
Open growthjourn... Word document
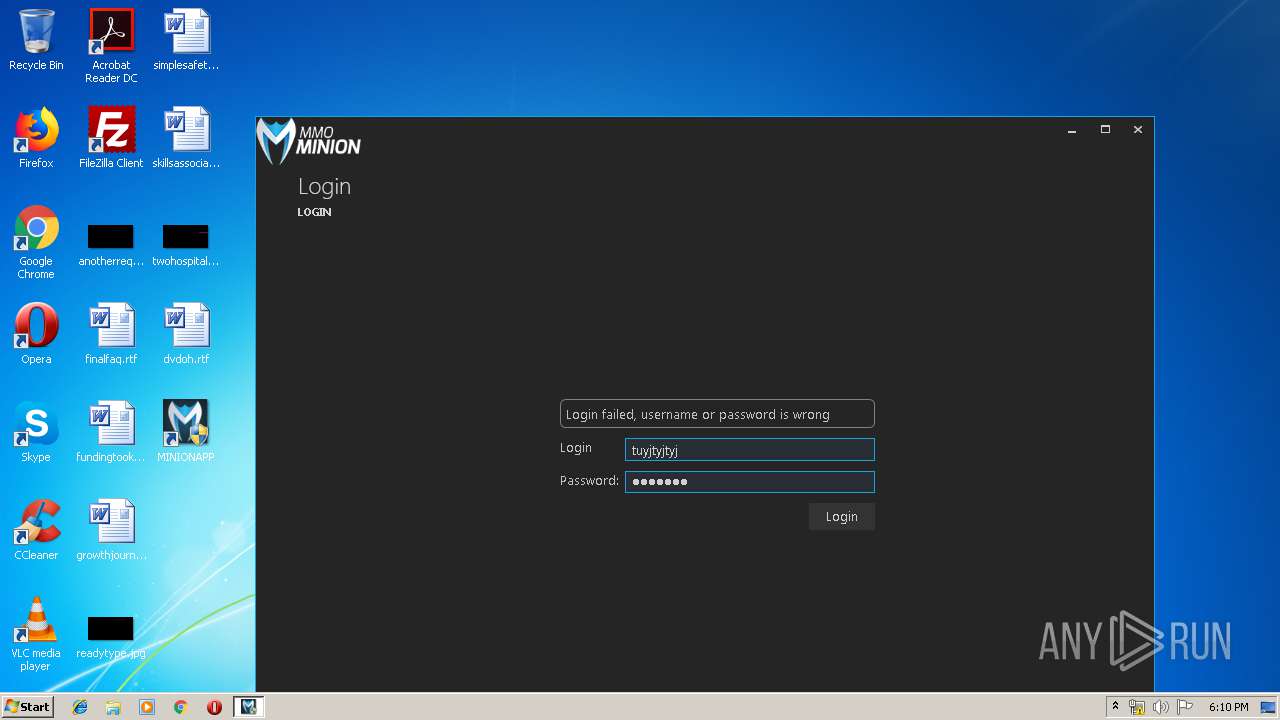[111, 530]
